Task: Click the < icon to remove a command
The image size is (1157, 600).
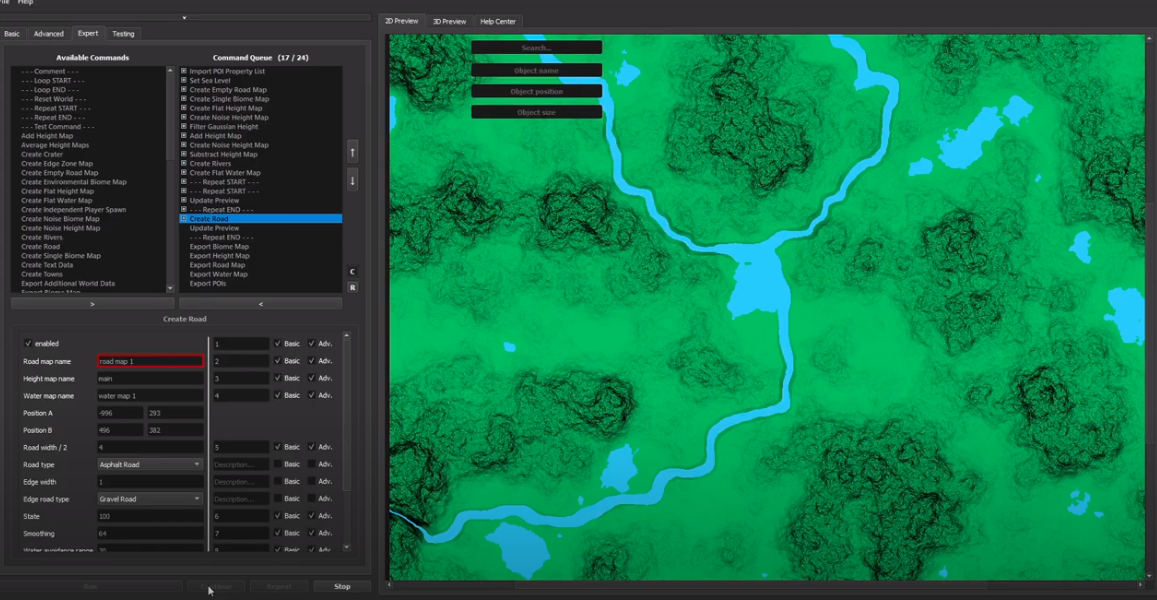Action: (x=261, y=302)
